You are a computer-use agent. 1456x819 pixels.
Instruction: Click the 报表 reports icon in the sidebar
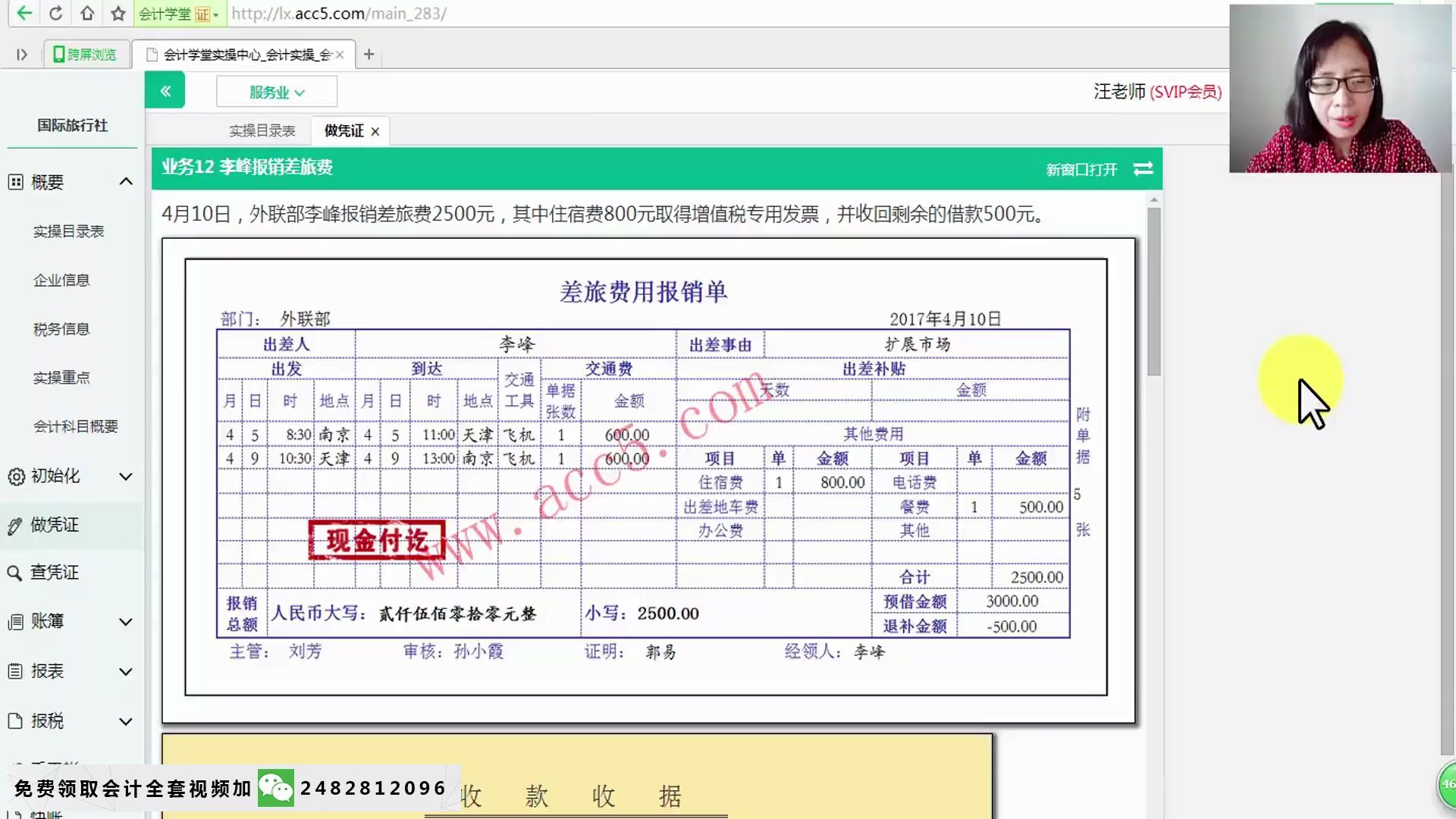click(15, 670)
